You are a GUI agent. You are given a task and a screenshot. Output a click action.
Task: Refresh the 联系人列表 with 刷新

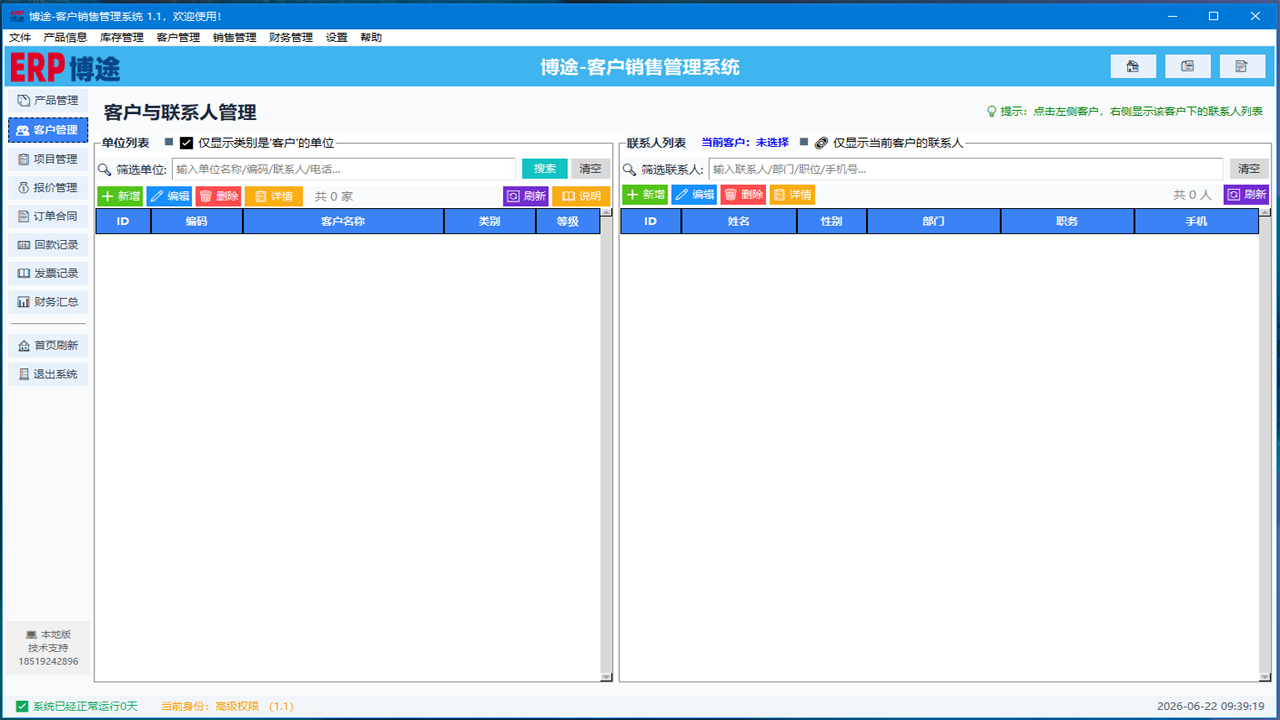[1246, 195]
